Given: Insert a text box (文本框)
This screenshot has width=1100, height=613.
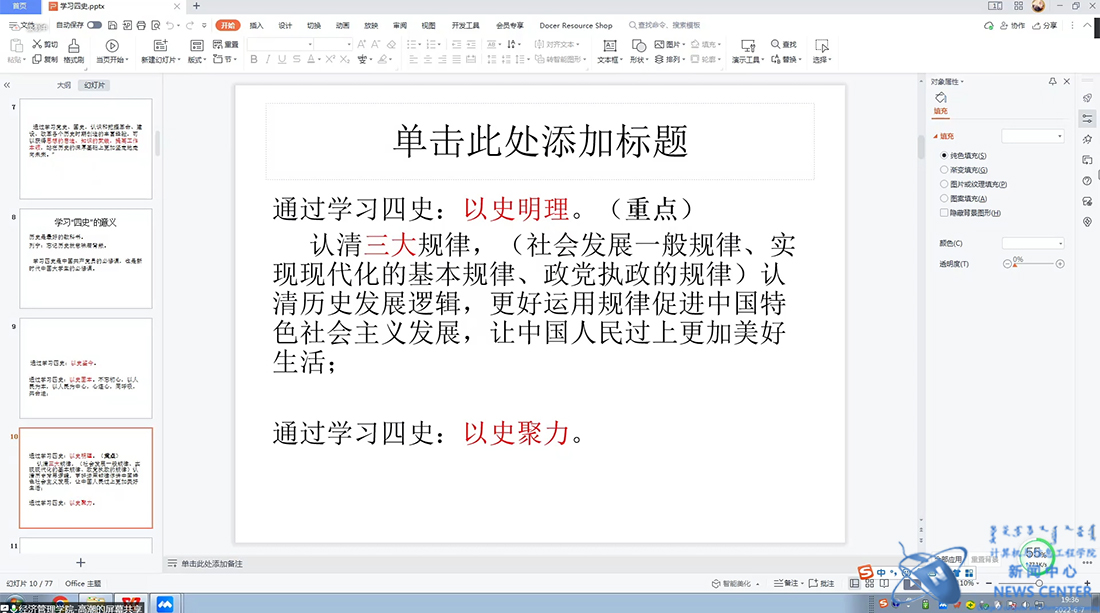Looking at the screenshot, I should point(608,52).
